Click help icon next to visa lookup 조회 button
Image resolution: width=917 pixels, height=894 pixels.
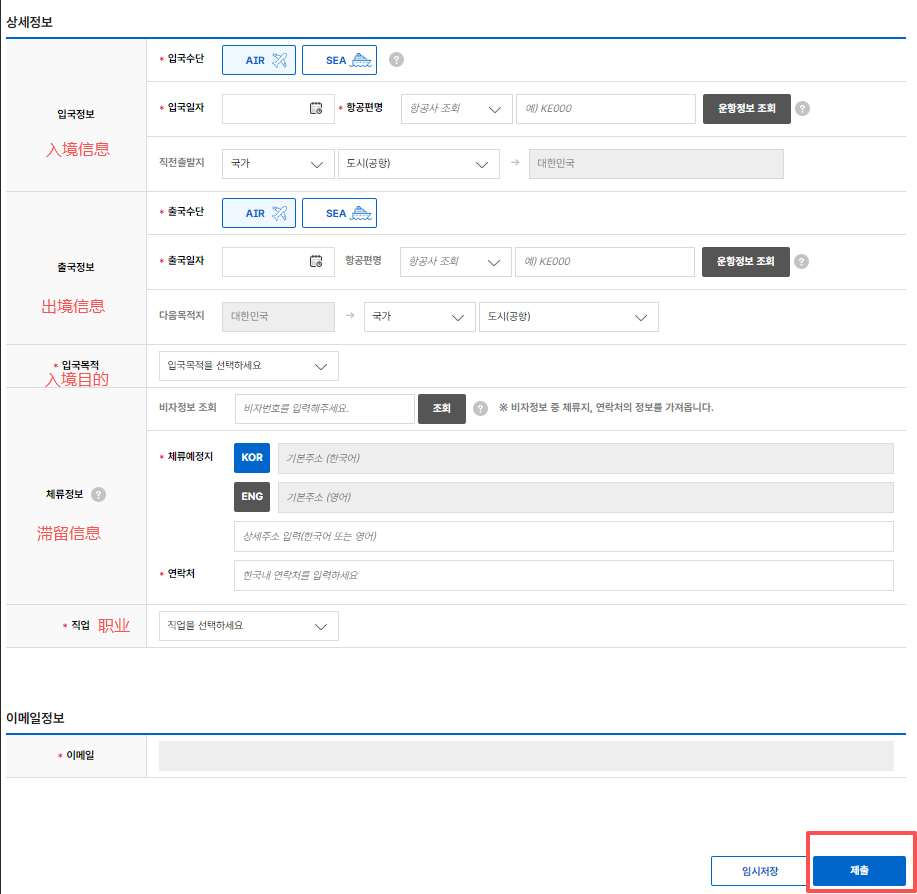point(480,409)
